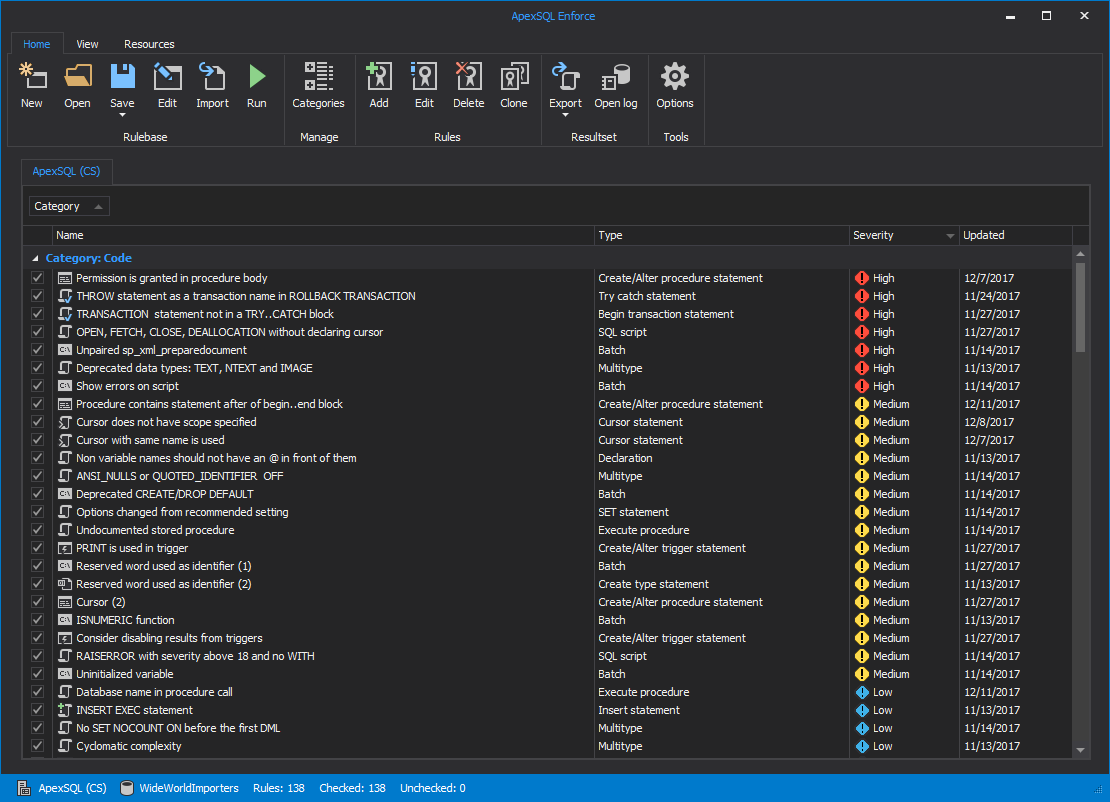This screenshot has height=802, width=1110.
Task: Add a new rule
Action: pos(378,84)
